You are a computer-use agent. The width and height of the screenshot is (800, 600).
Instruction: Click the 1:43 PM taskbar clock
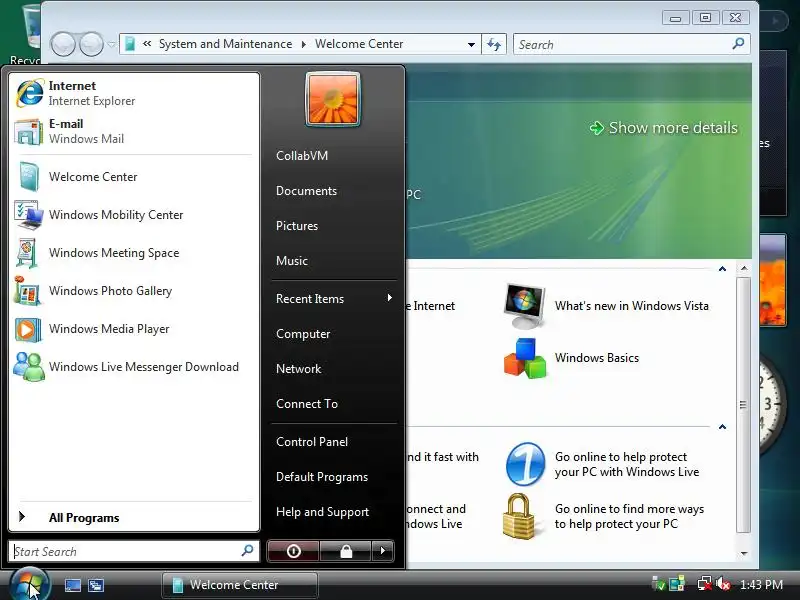click(761, 585)
